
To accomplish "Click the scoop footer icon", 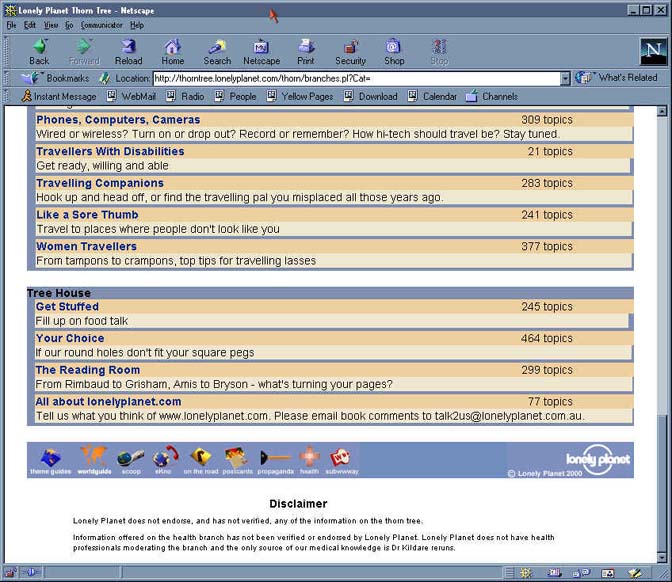I will tap(131, 461).
